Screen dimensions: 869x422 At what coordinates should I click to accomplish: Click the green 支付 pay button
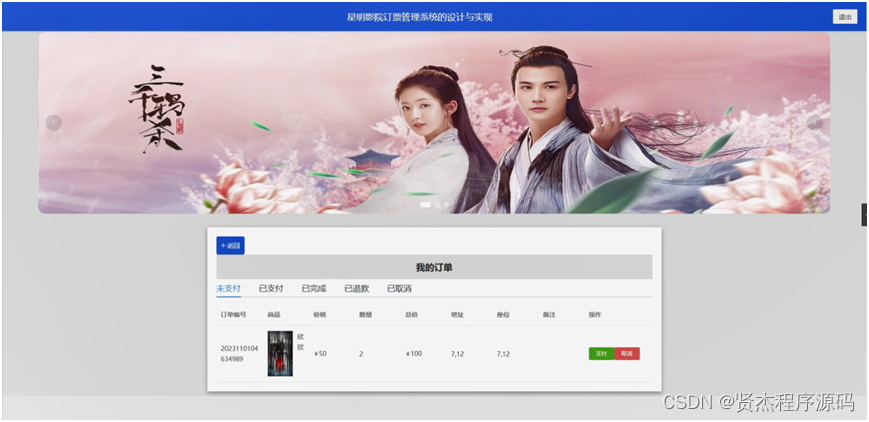[601, 354]
